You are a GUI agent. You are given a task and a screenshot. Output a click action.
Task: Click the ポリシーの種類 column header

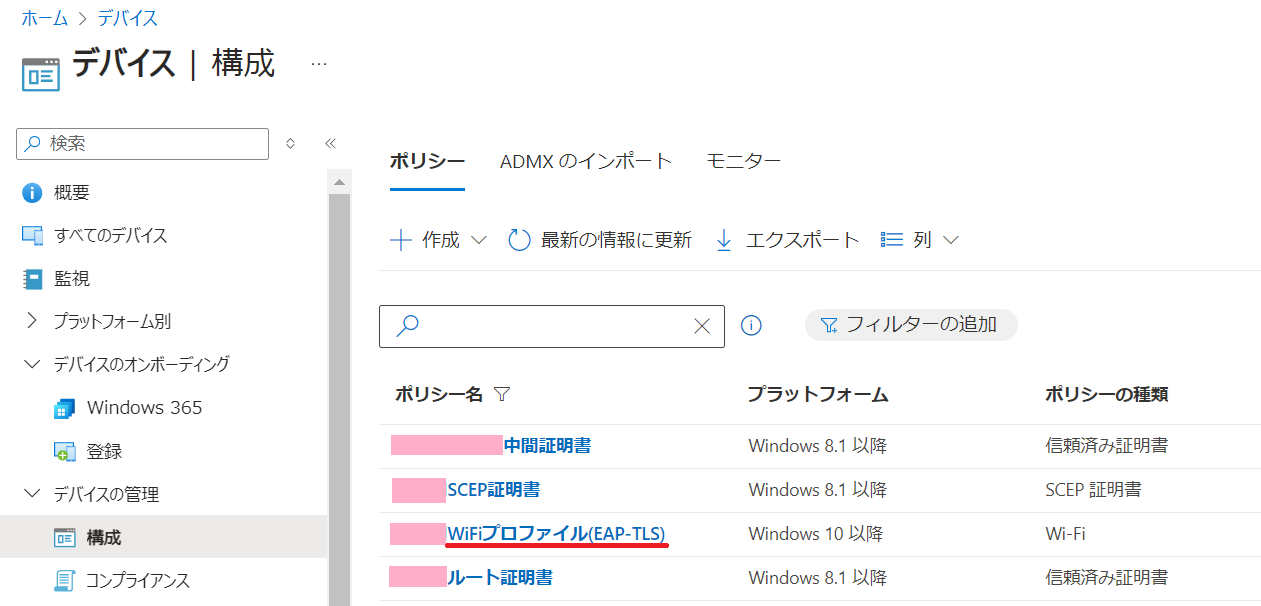pos(1107,394)
